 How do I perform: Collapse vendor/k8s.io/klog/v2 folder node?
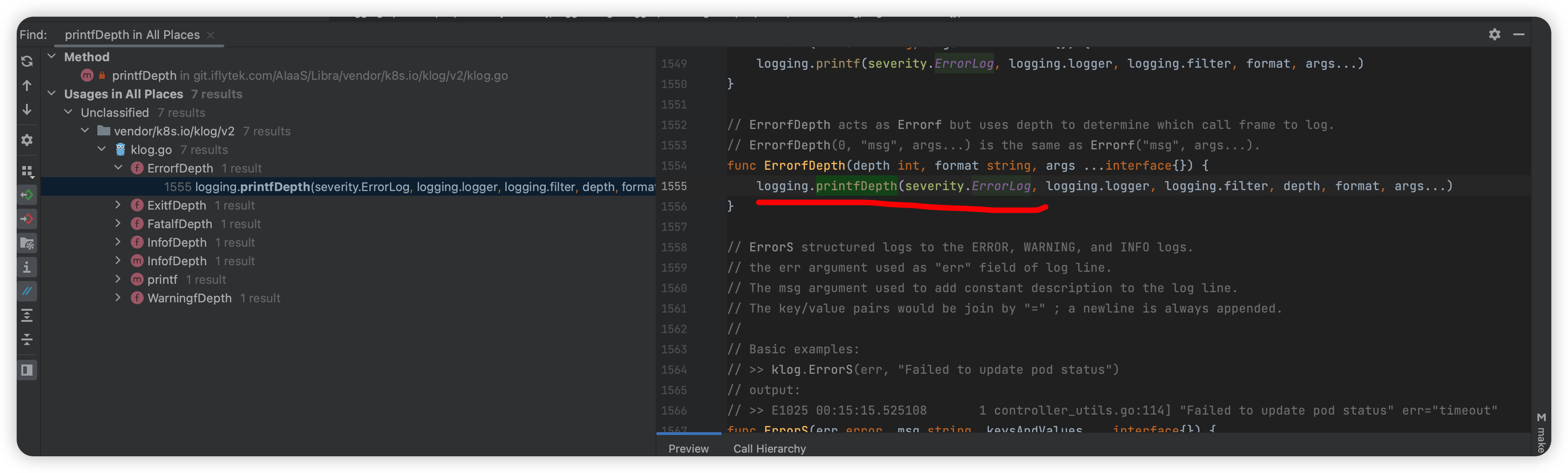tap(85, 131)
